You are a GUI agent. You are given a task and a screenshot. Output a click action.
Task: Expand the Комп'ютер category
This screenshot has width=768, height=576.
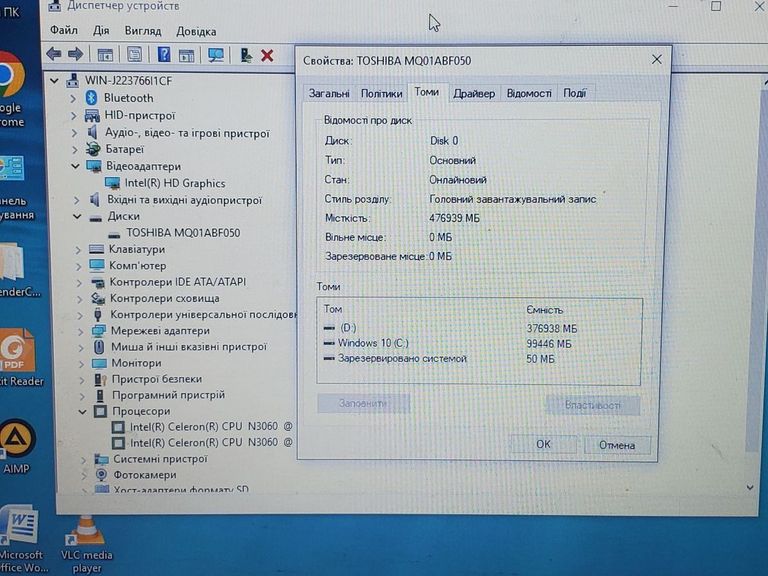78,266
